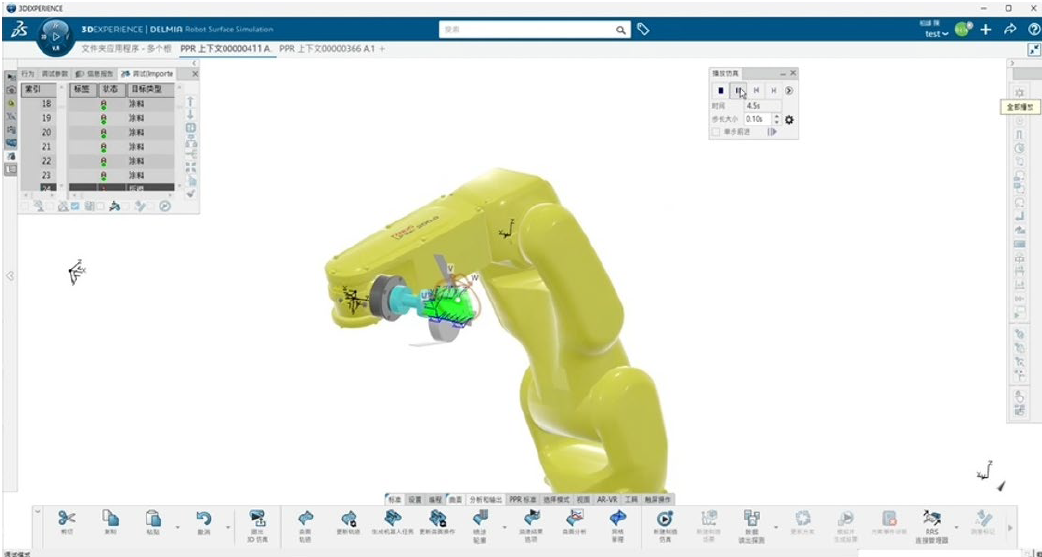Viewport: 1042px width, 557px height.
Task: Click the step size 0.10s field
Action: [x=758, y=120]
